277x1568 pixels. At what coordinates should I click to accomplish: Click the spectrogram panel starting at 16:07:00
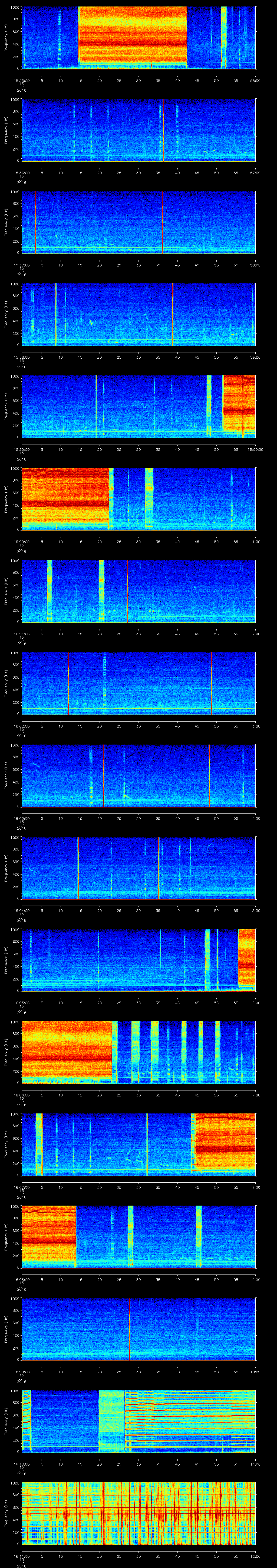point(138,1144)
